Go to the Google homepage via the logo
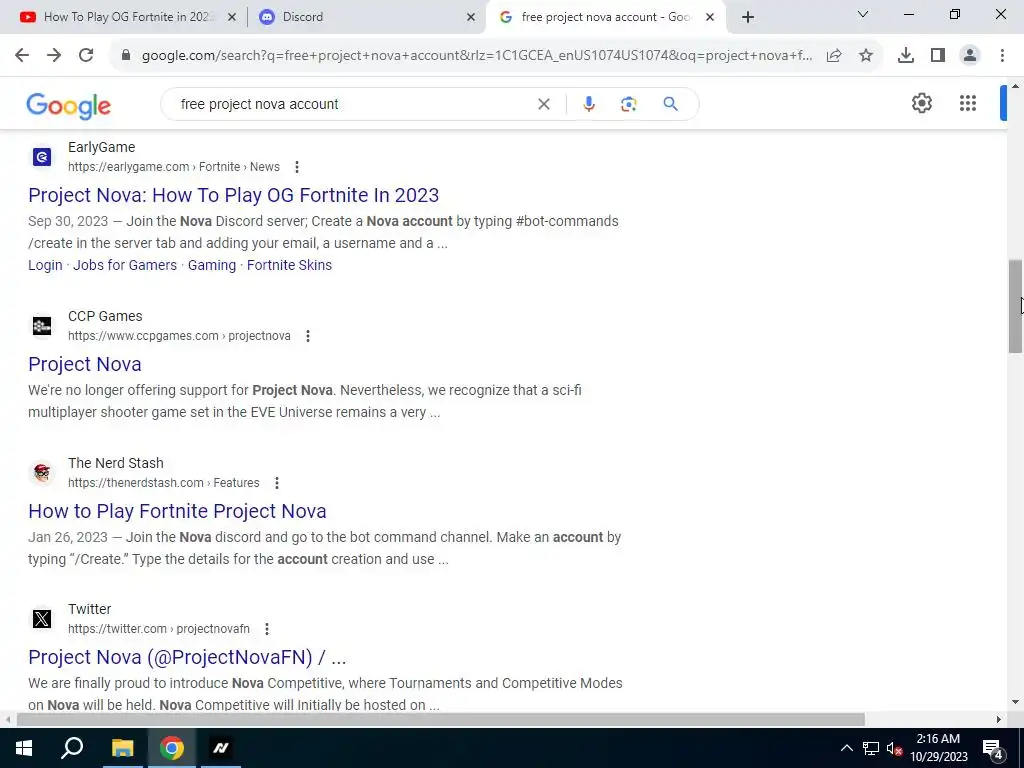Image resolution: width=1024 pixels, height=768 pixels. [69, 106]
